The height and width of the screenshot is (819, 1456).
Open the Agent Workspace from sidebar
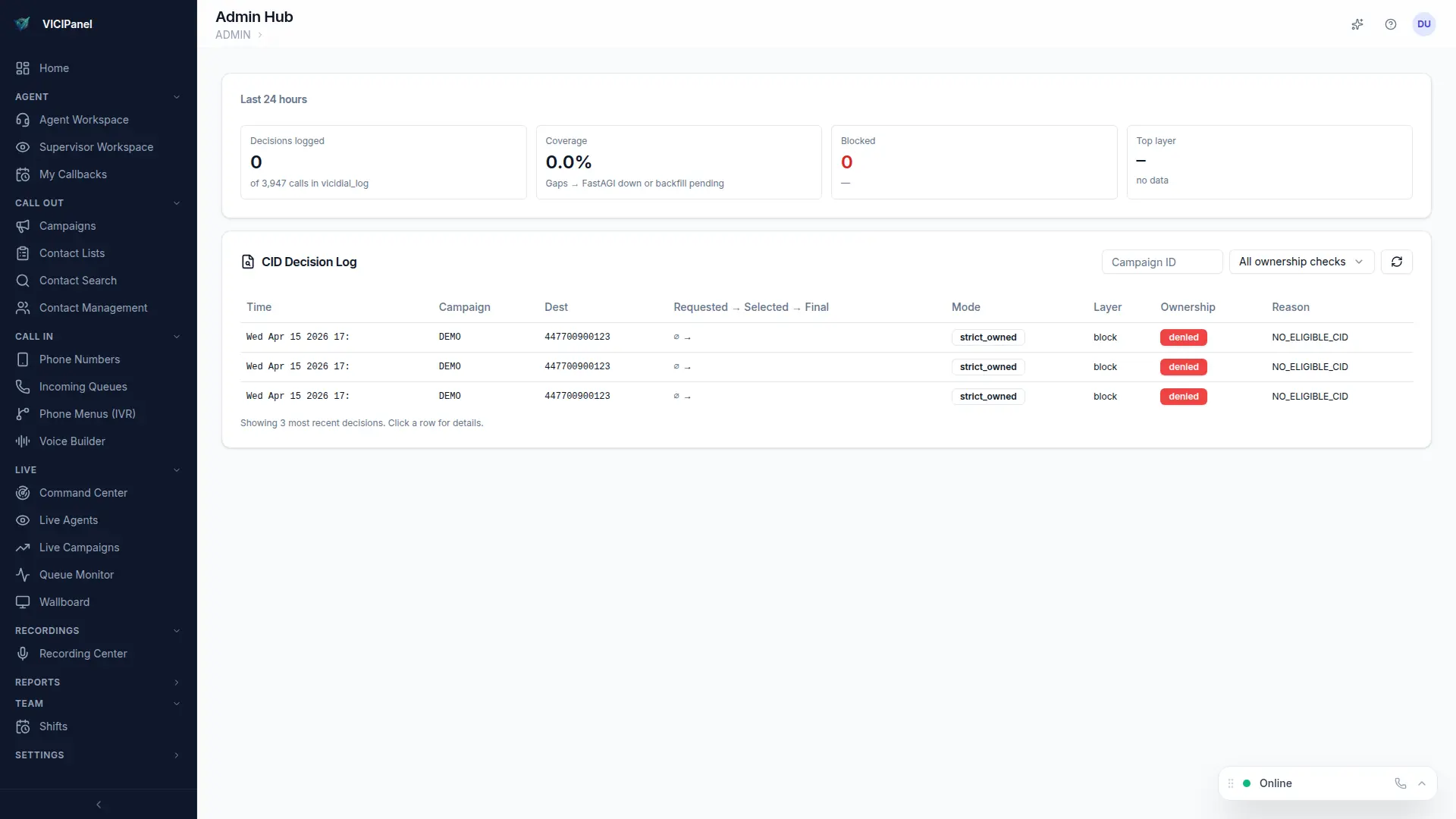pyautogui.click(x=83, y=120)
